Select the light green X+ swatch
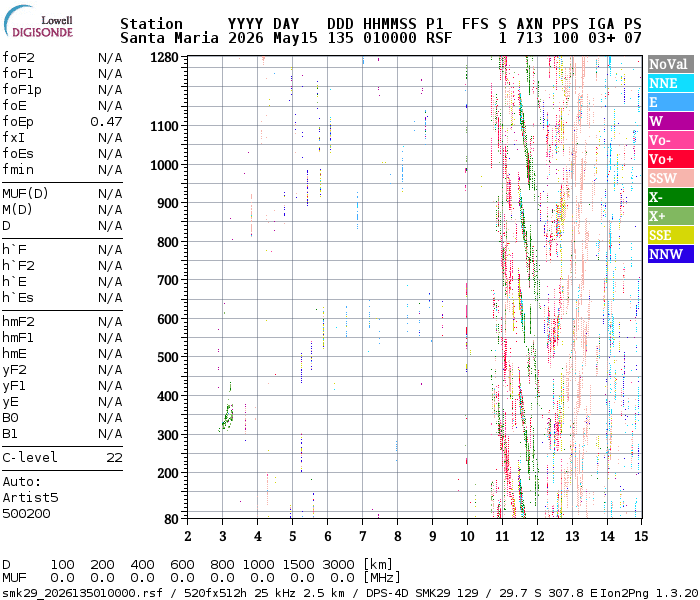The width and height of the screenshot is (700, 600). coord(671,216)
